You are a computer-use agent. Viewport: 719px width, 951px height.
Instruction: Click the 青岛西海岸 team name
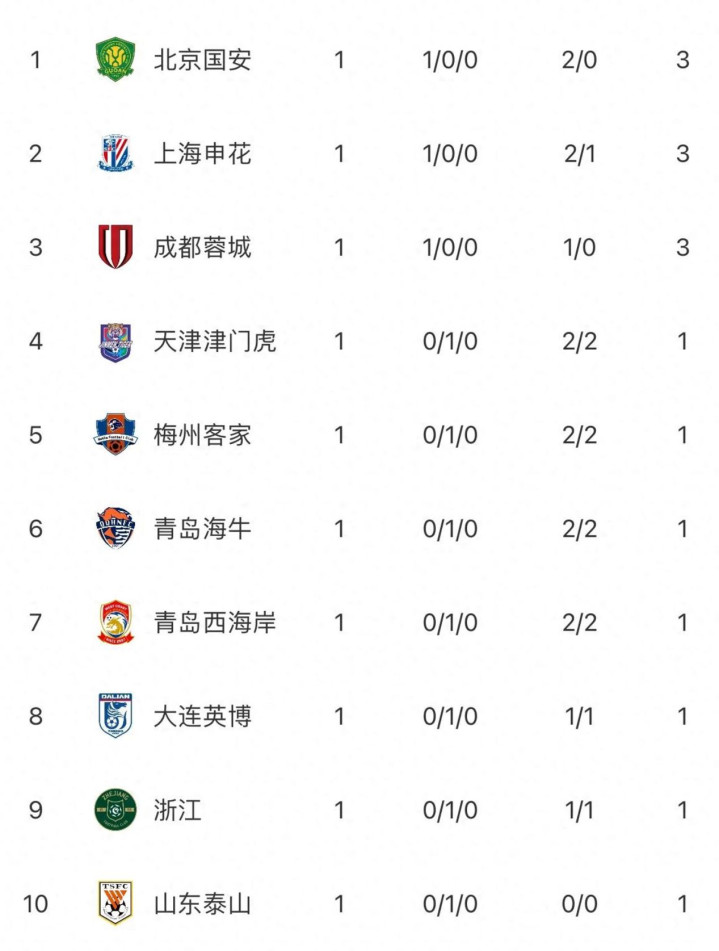pos(214,622)
